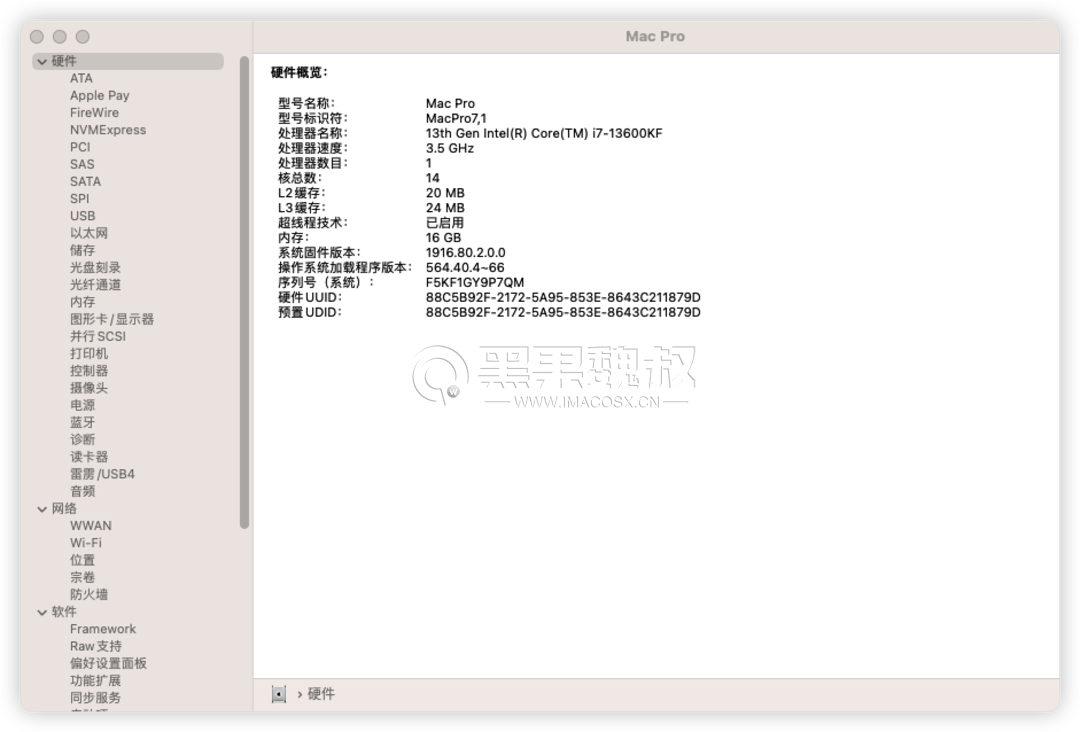Select the 网络 sidebar heading
1080x732 pixels.
point(64,509)
